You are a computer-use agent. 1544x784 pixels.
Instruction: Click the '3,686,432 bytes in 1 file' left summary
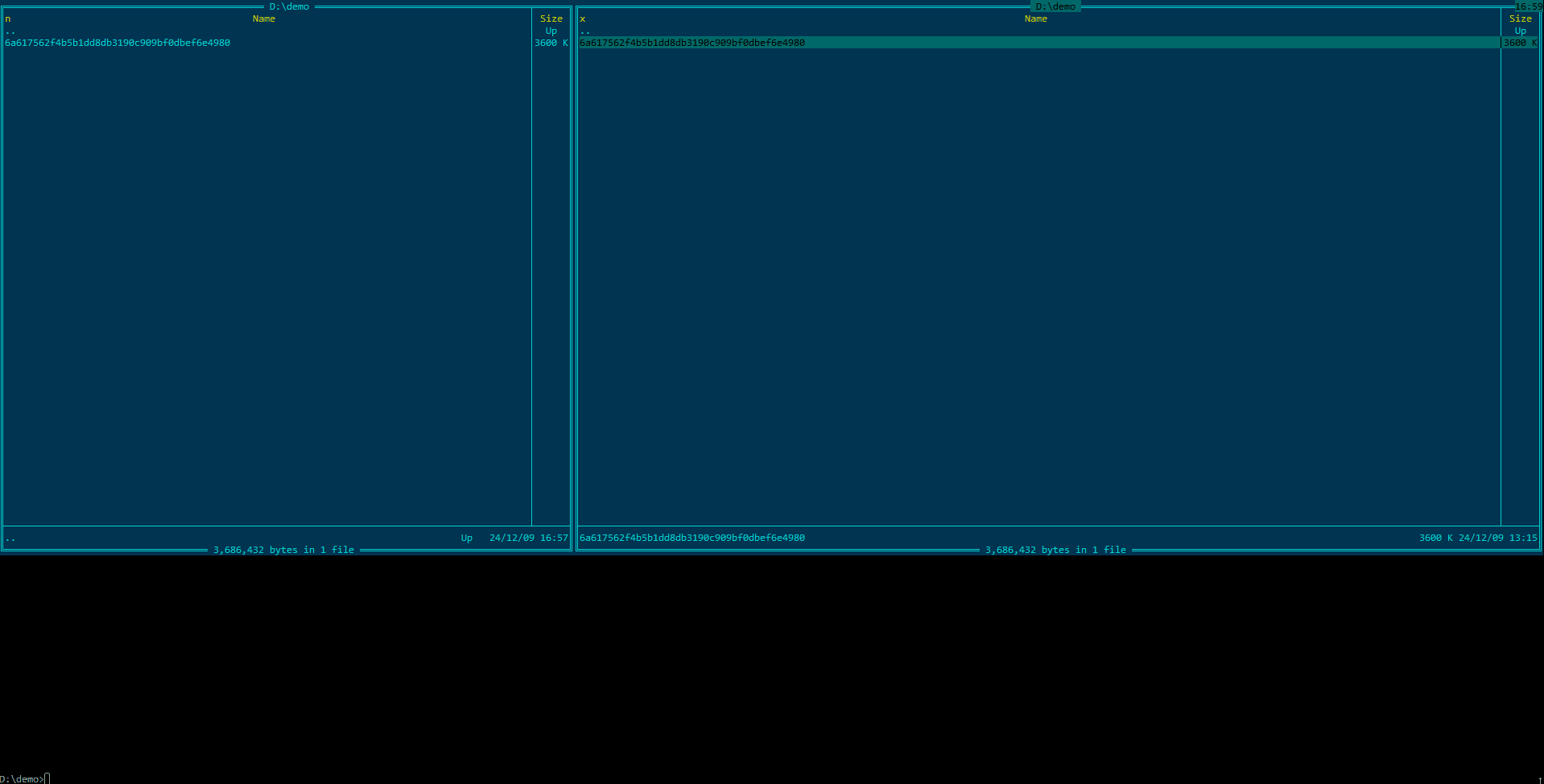click(284, 550)
